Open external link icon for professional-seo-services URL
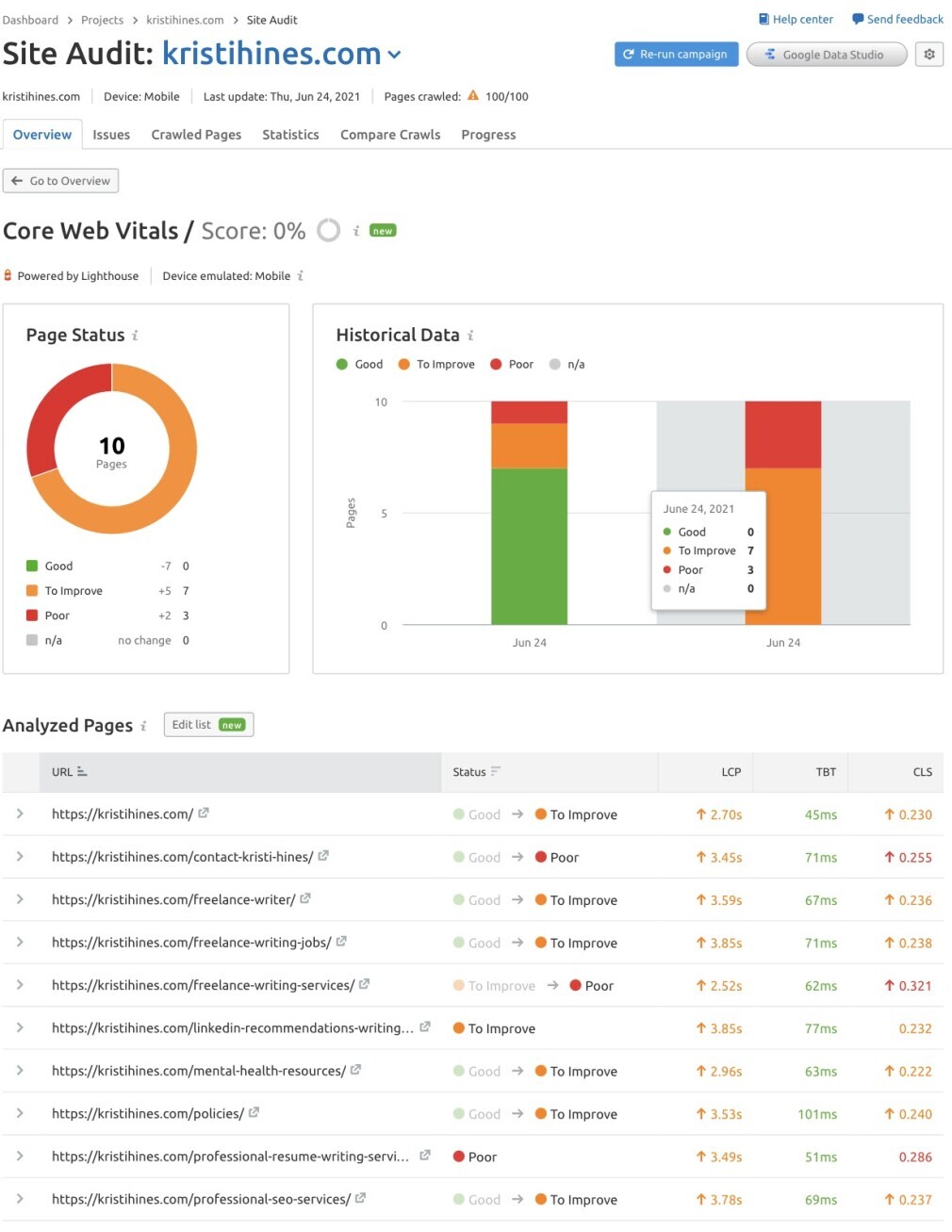Viewport: 952px width, 1232px height. point(360,1199)
